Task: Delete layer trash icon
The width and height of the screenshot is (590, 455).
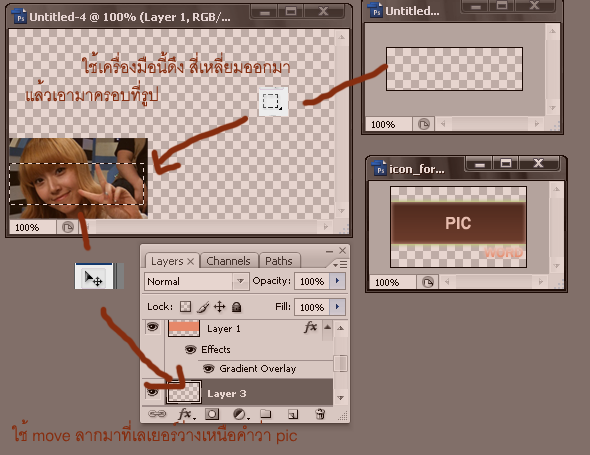Action: 320,414
